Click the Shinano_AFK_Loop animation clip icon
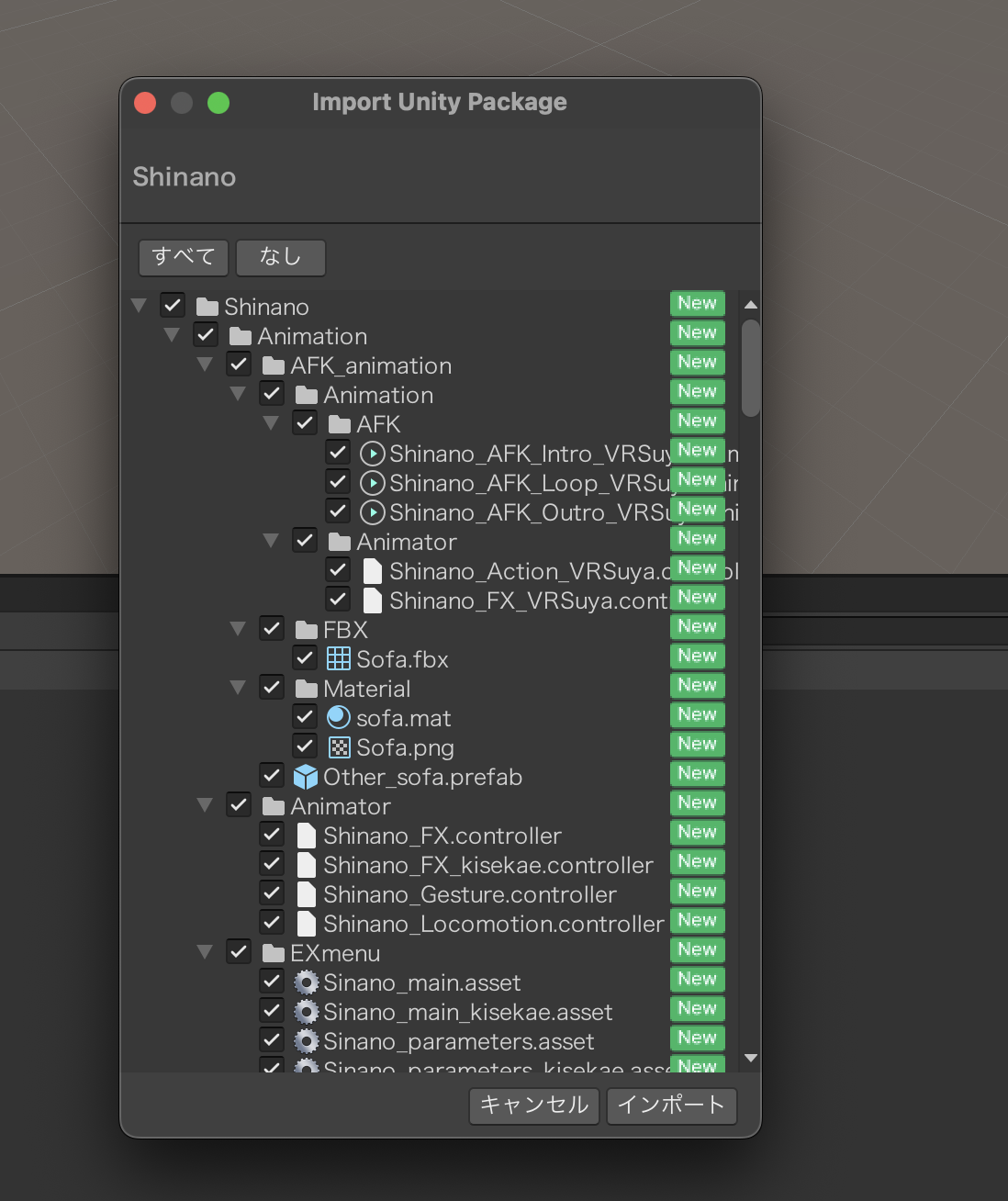The height and width of the screenshot is (1201, 1008). click(372, 482)
